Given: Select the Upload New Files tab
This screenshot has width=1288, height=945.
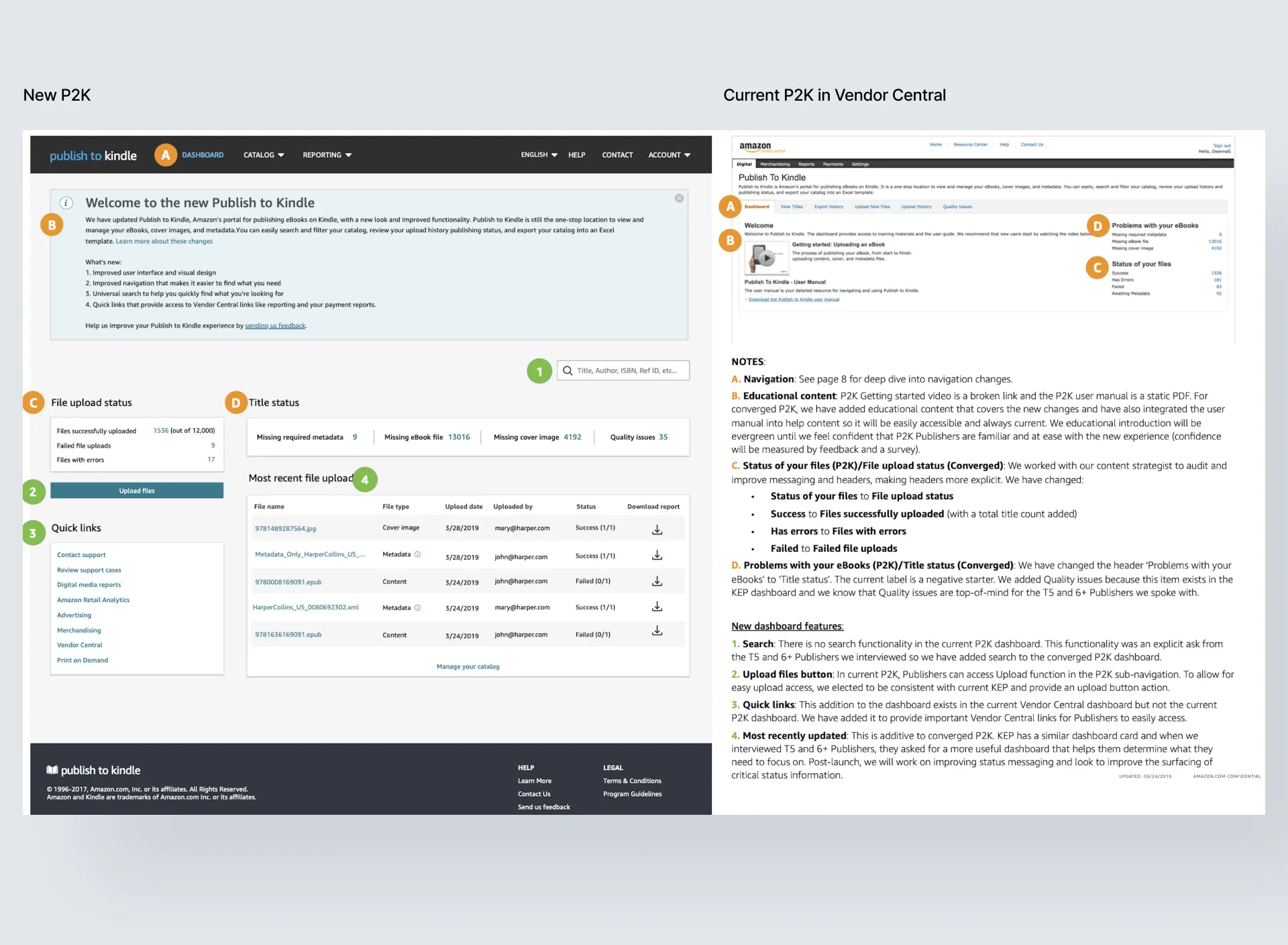Looking at the screenshot, I should pos(872,207).
